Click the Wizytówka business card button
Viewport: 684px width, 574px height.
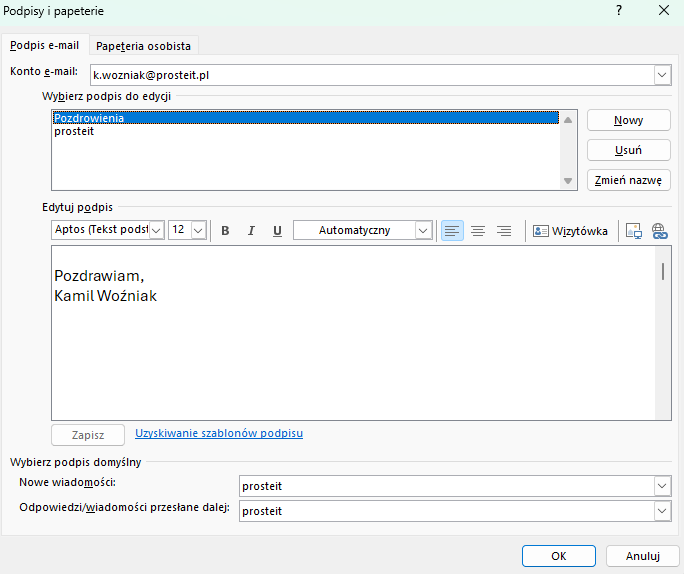(x=570, y=231)
